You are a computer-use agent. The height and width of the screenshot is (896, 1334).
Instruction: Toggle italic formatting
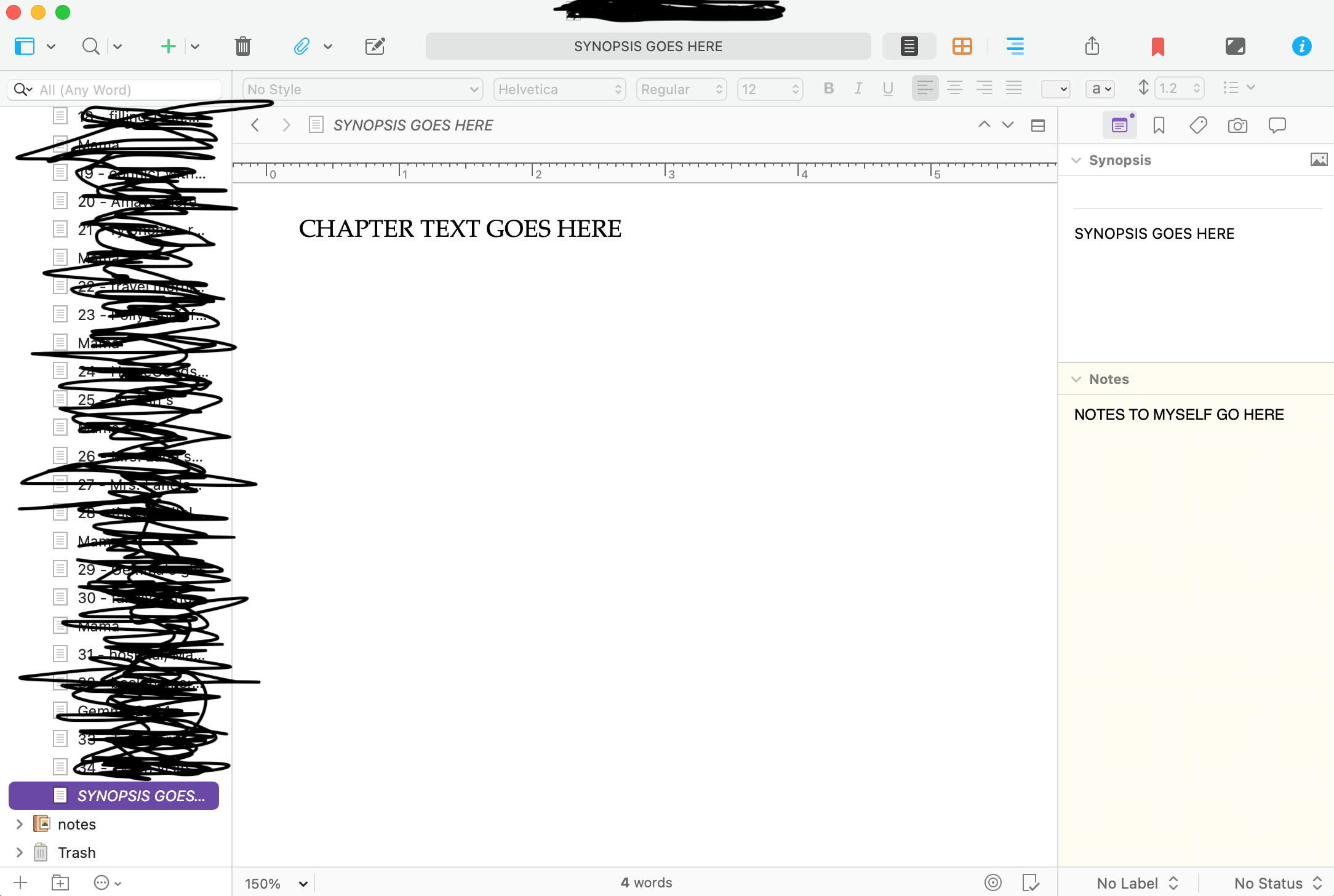858,89
